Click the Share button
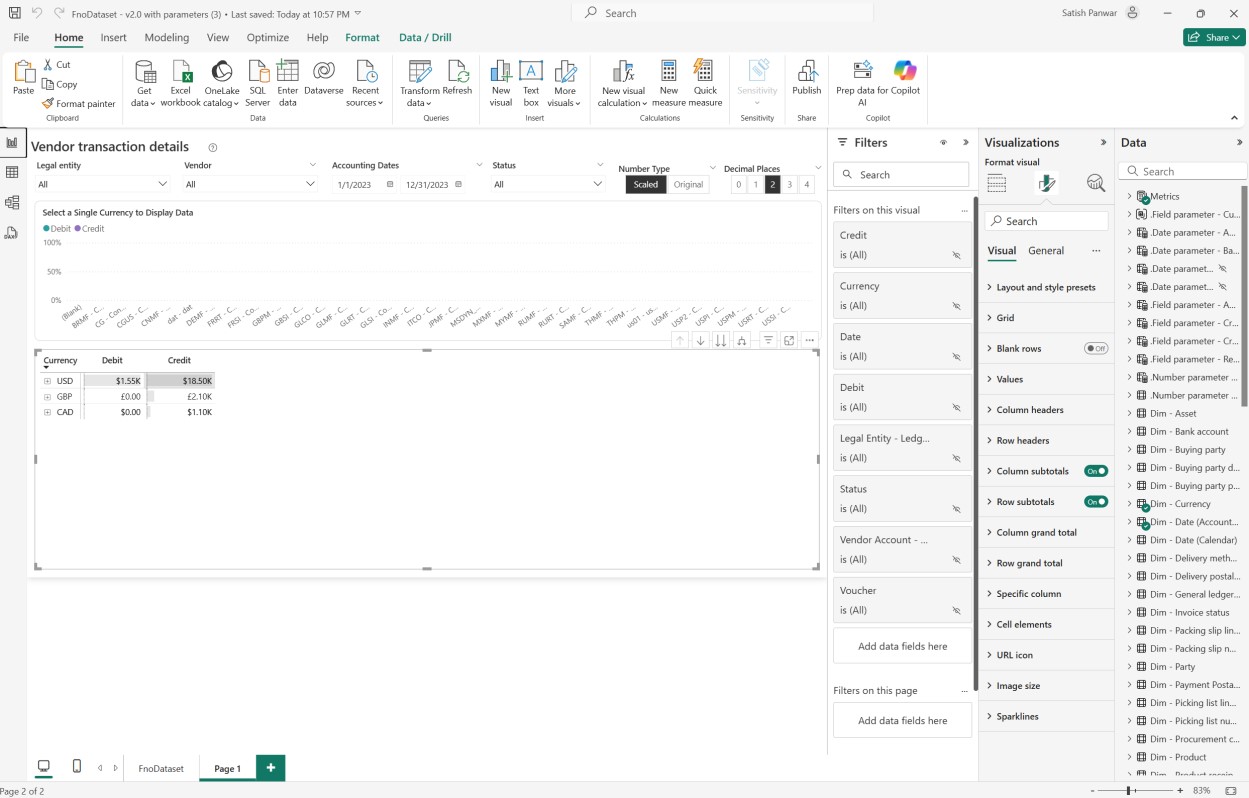 tap(1214, 38)
